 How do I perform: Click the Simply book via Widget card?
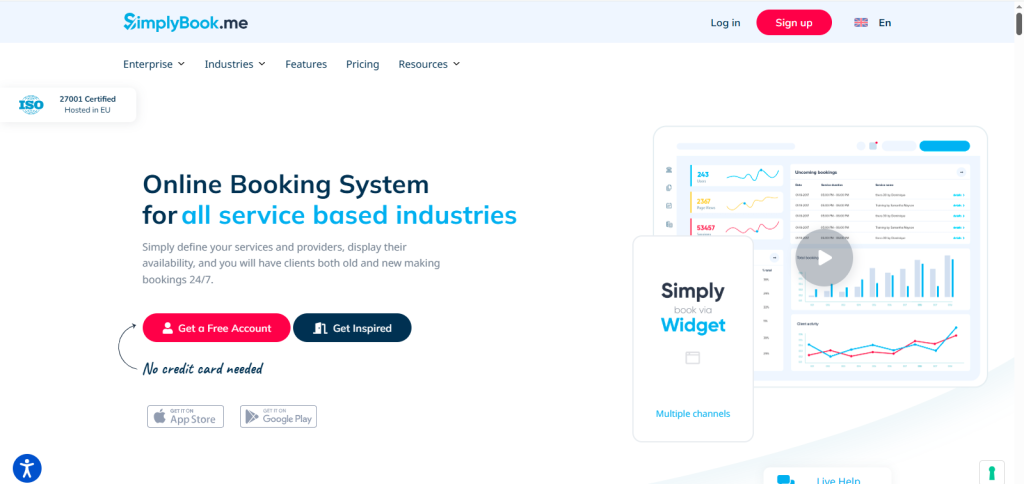point(693,338)
